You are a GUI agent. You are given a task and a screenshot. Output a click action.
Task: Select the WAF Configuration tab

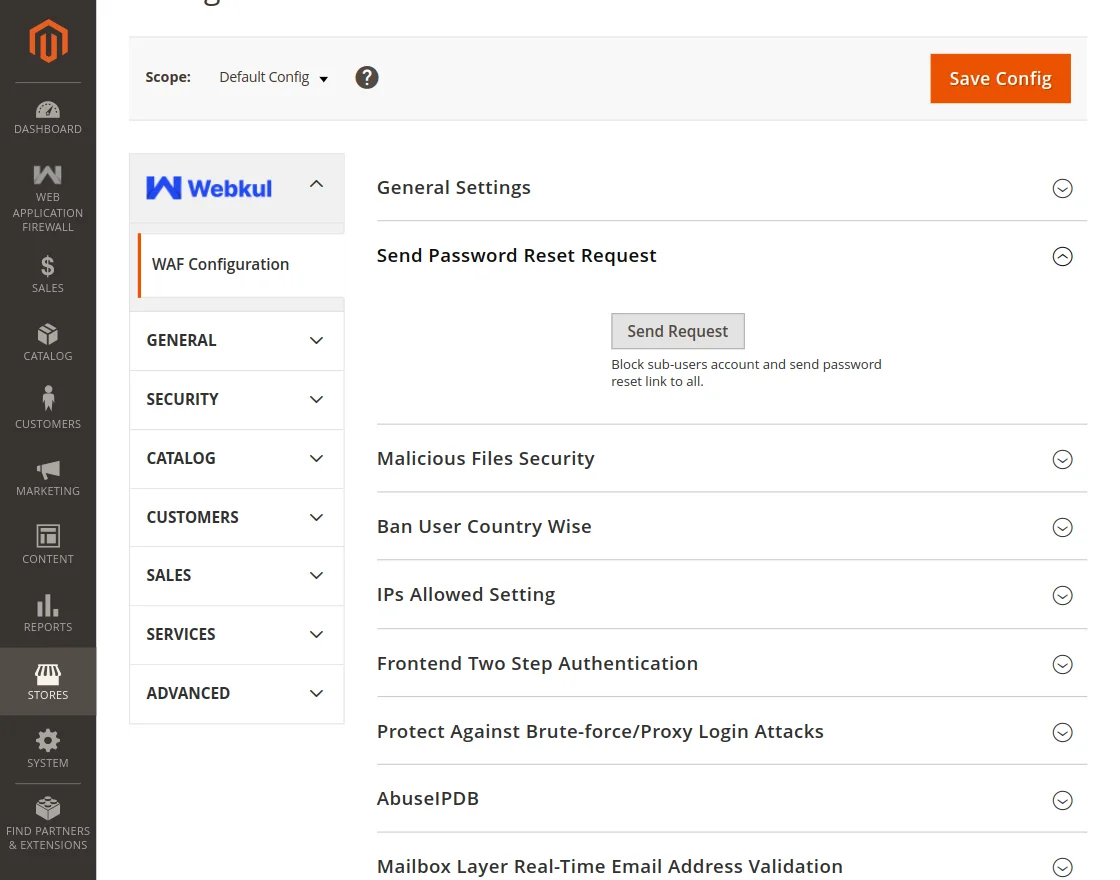[x=221, y=265]
